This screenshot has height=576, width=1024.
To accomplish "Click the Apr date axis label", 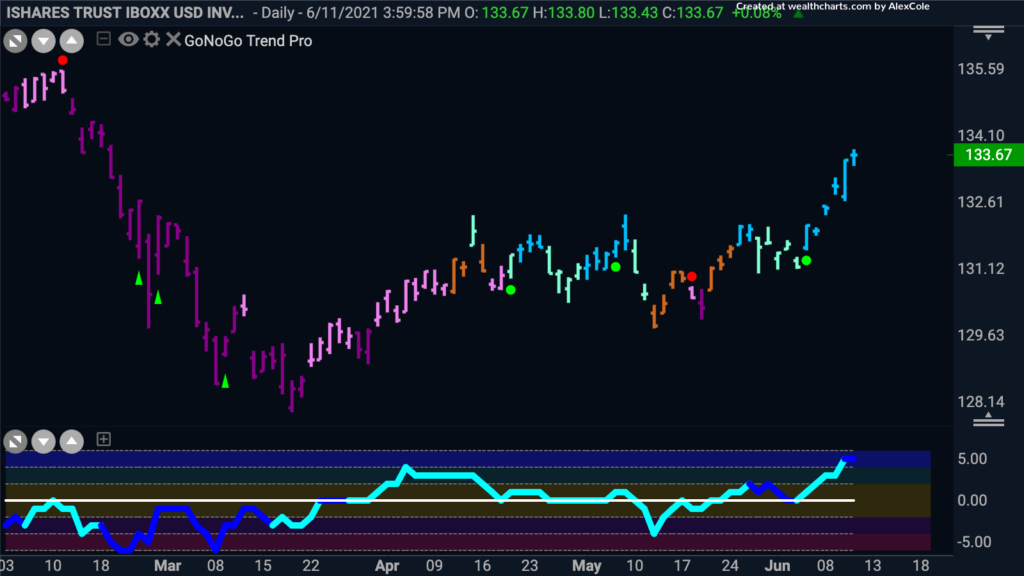I will pos(387,566).
